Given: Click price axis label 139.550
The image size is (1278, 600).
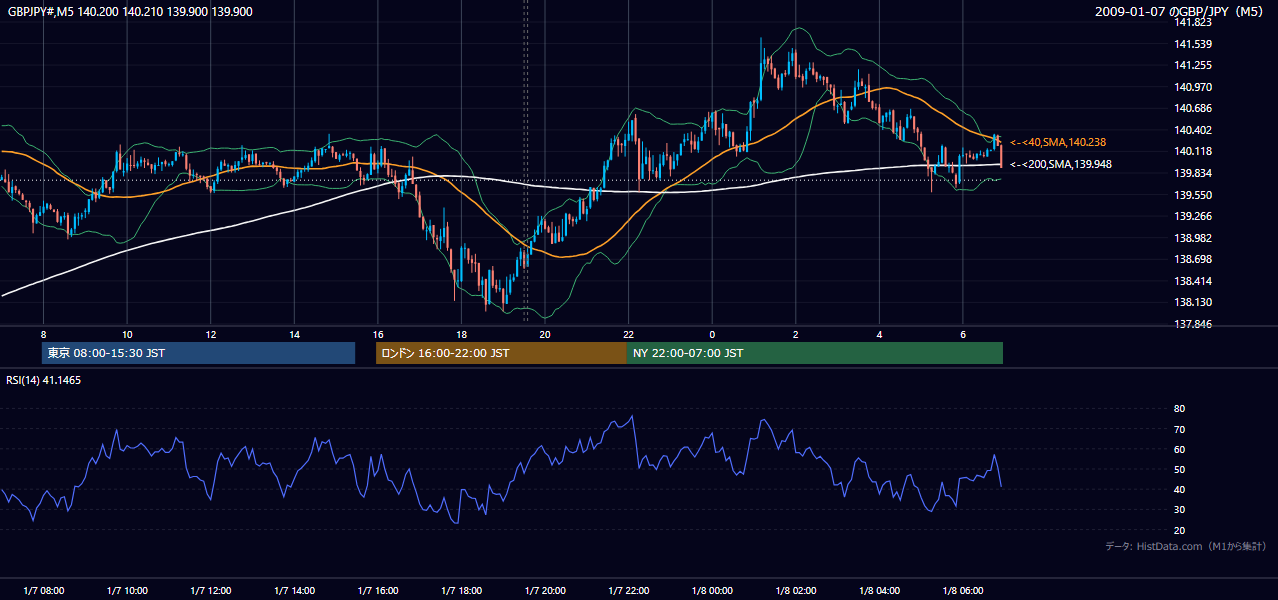Looking at the screenshot, I should [x=1194, y=195].
